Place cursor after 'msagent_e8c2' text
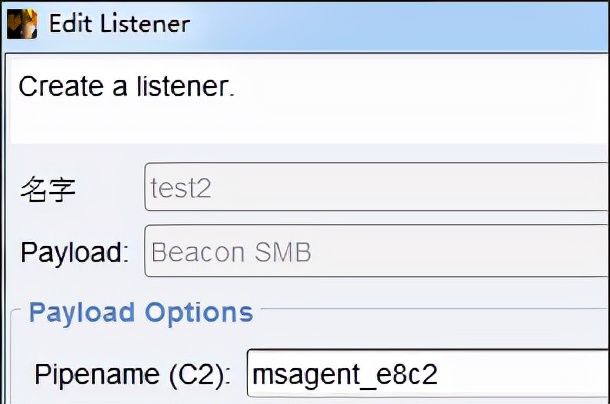610x404 pixels. click(440, 375)
